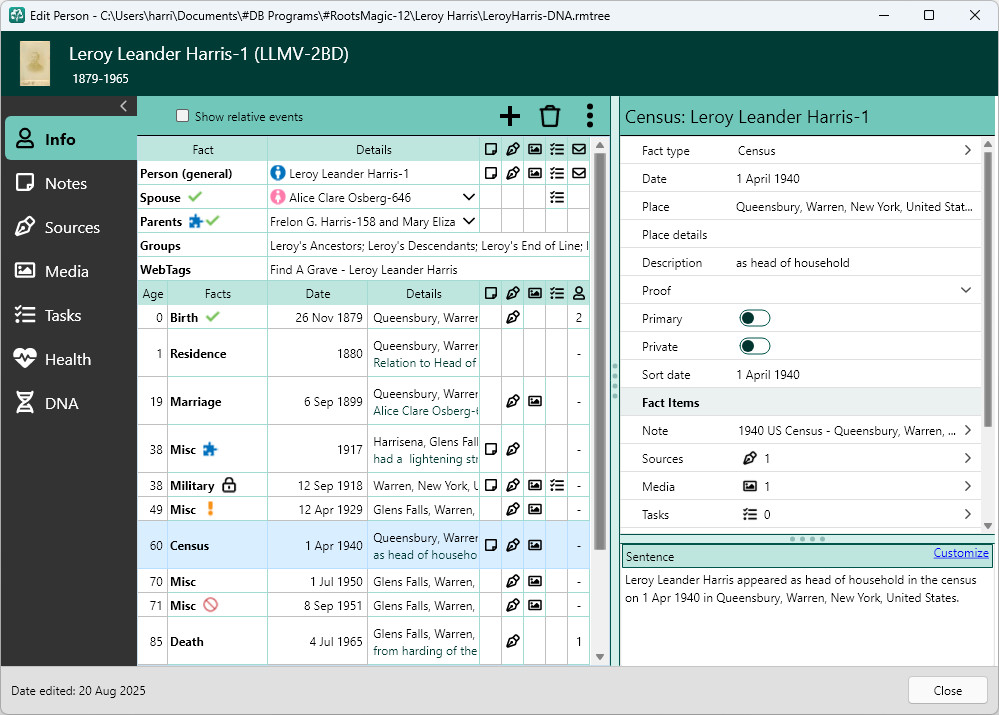The height and width of the screenshot is (715, 999).
Task: Toggle the Primary switch
Action: [754, 318]
